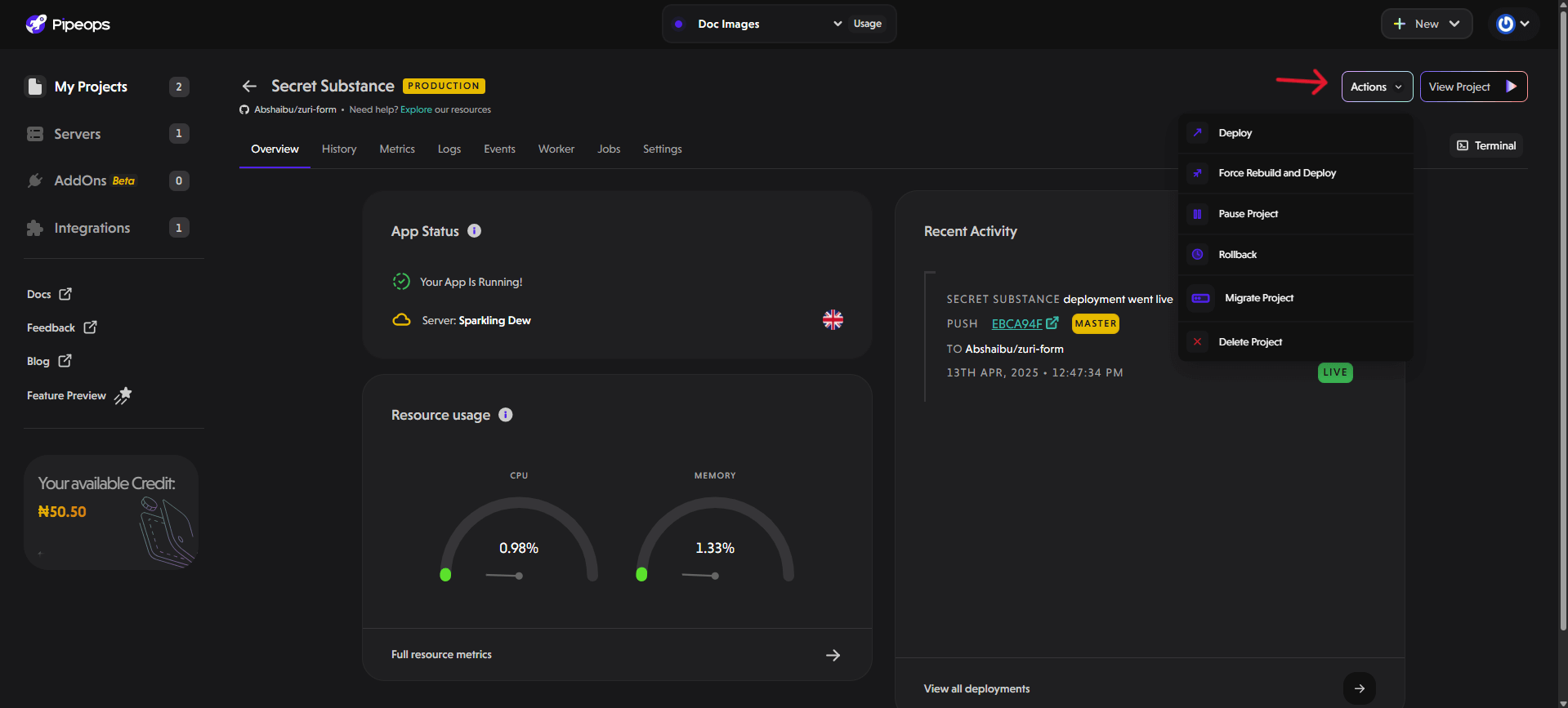Select Force Rebuild and Deploy
Viewport: 1568px width, 708px height.
(1296, 173)
